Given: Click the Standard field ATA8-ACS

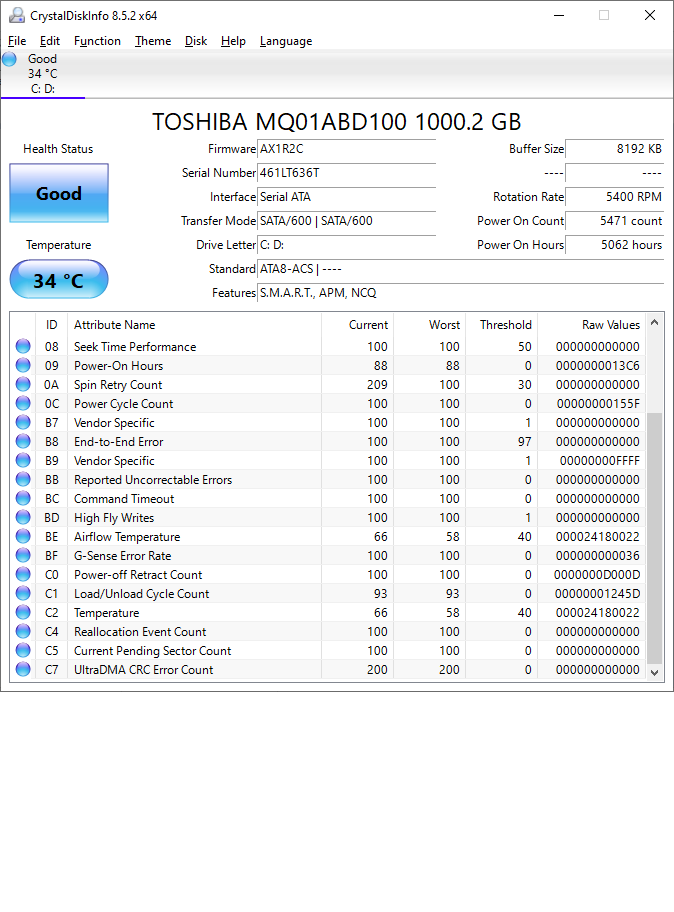Looking at the screenshot, I should [461, 269].
